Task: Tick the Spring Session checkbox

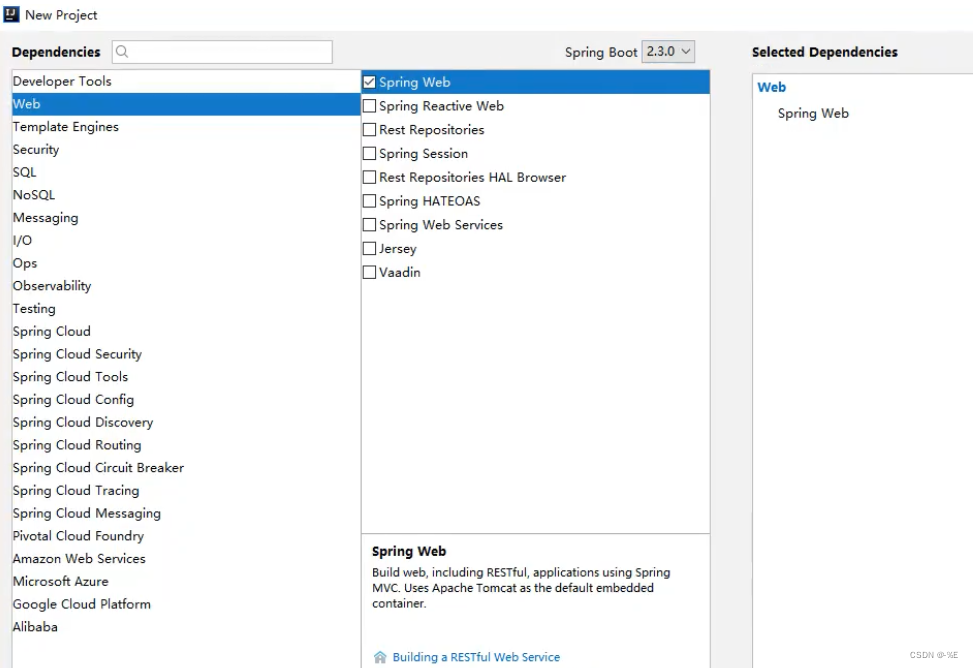Action: click(369, 153)
